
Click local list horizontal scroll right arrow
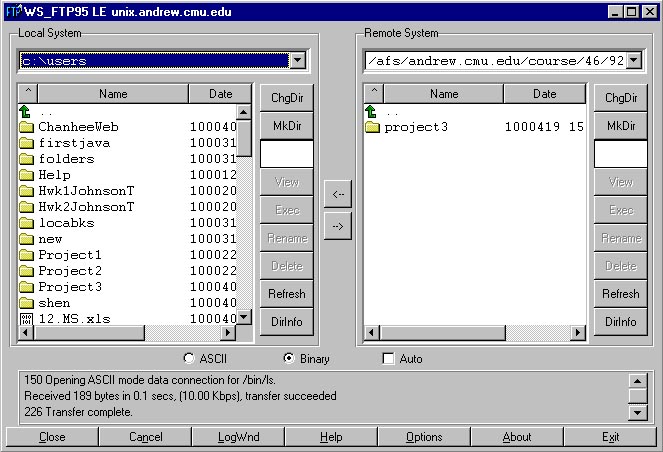coord(228,332)
